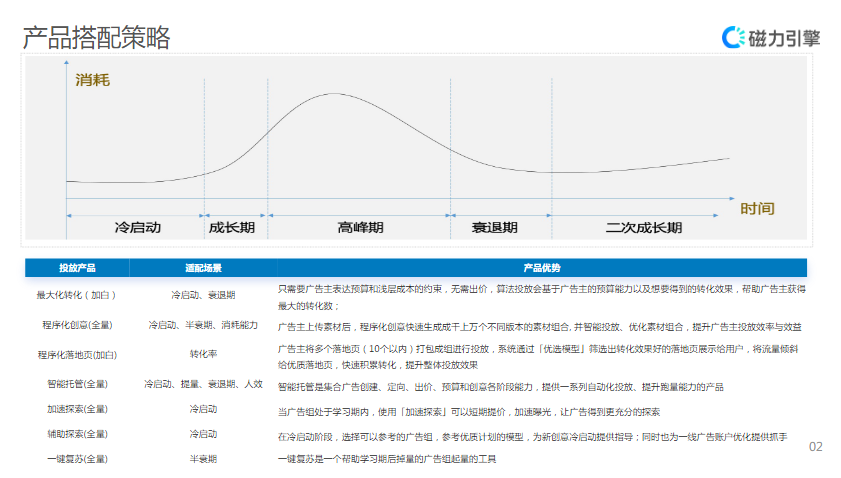841x478 pixels.
Task: Select the 加速探索(全量) cell
Action: click(x=77, y=409)
